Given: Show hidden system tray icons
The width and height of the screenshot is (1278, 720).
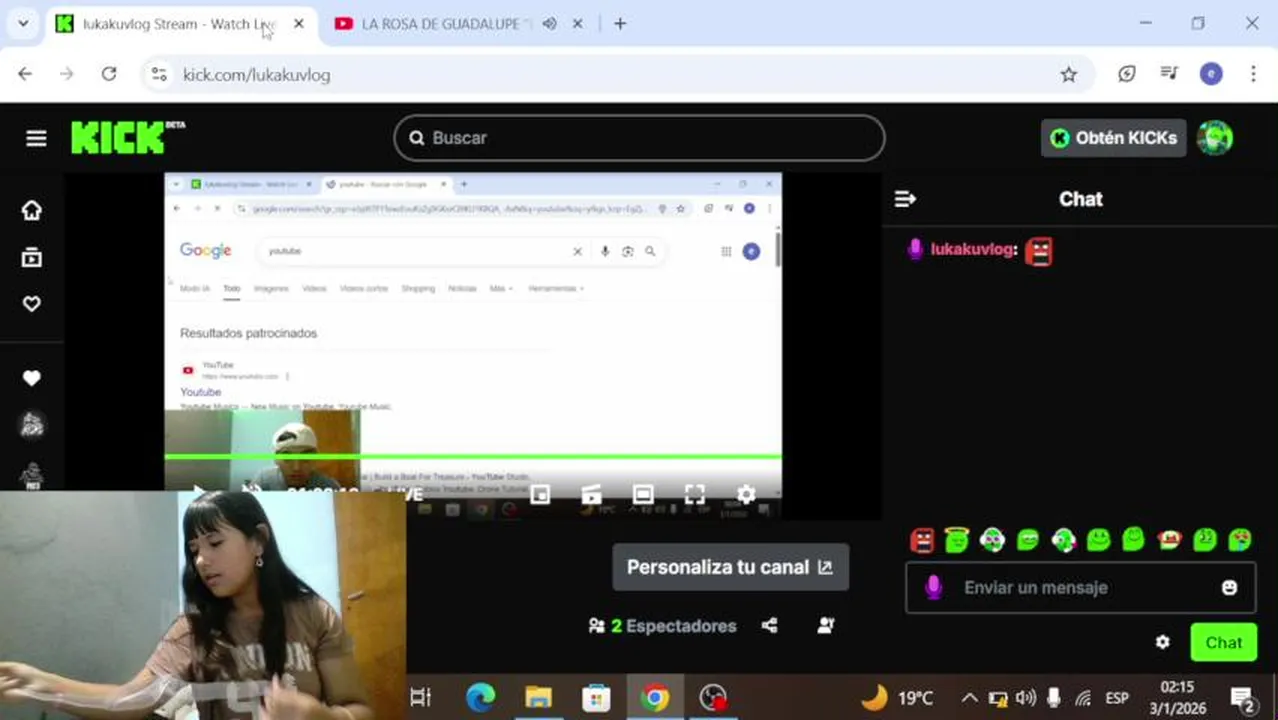Looking at the screenshot, I should pyautogui.click(x=969, y=698).
